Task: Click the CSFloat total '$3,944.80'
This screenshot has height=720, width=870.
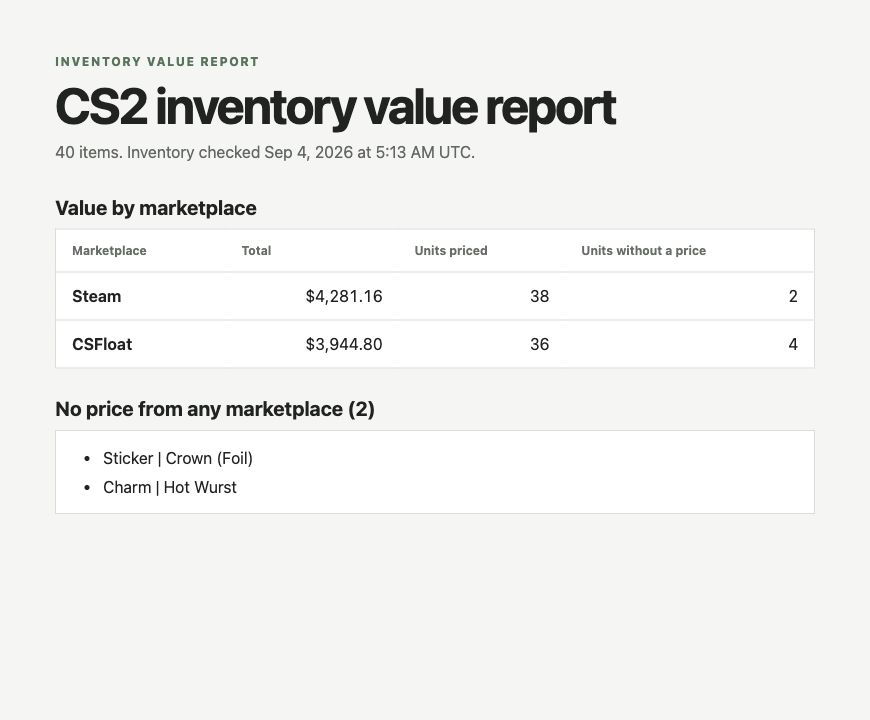Action: (344, 344)
